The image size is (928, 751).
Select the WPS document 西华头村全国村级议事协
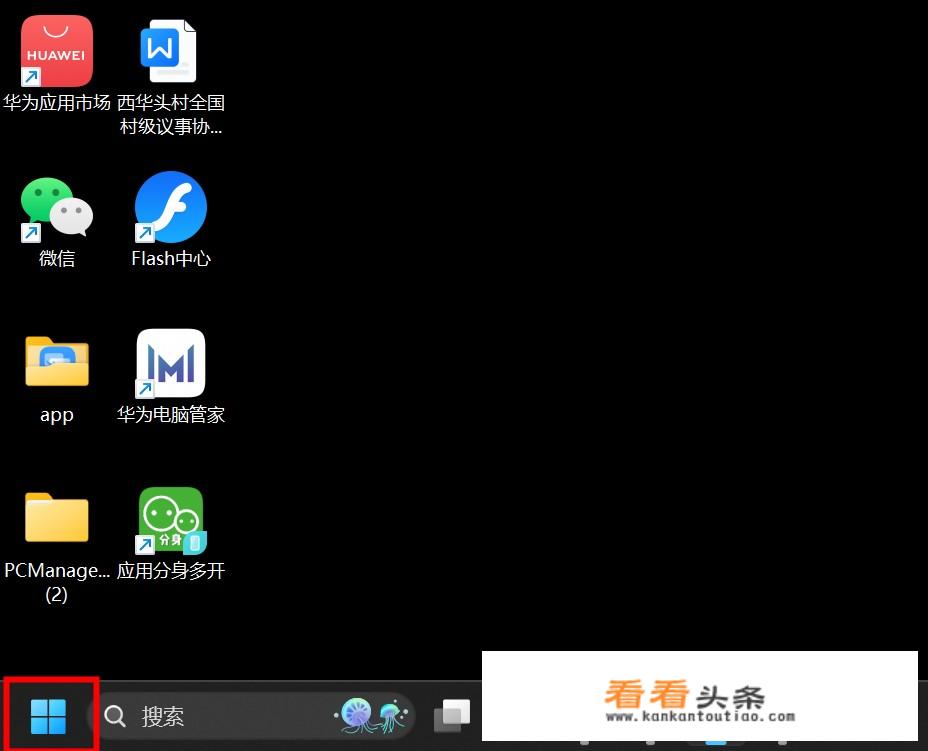click(x=169, y=51)
